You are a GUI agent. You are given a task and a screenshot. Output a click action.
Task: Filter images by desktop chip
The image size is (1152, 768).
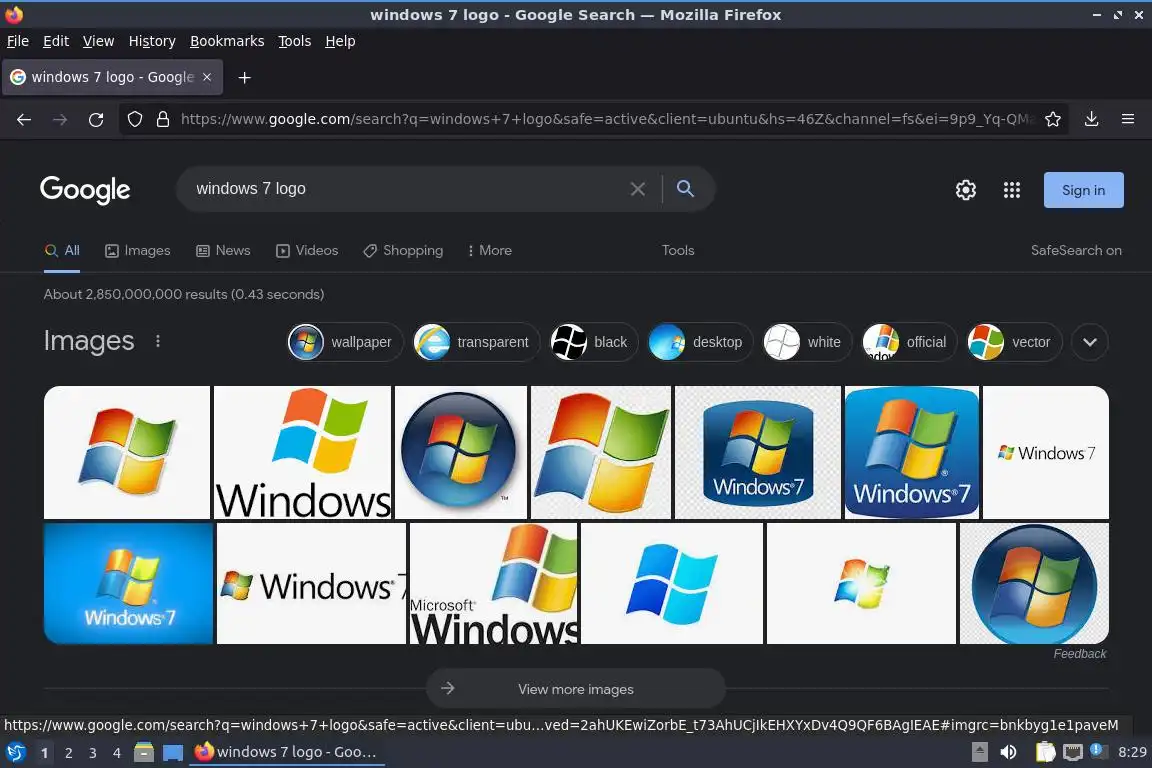point(700,342)
